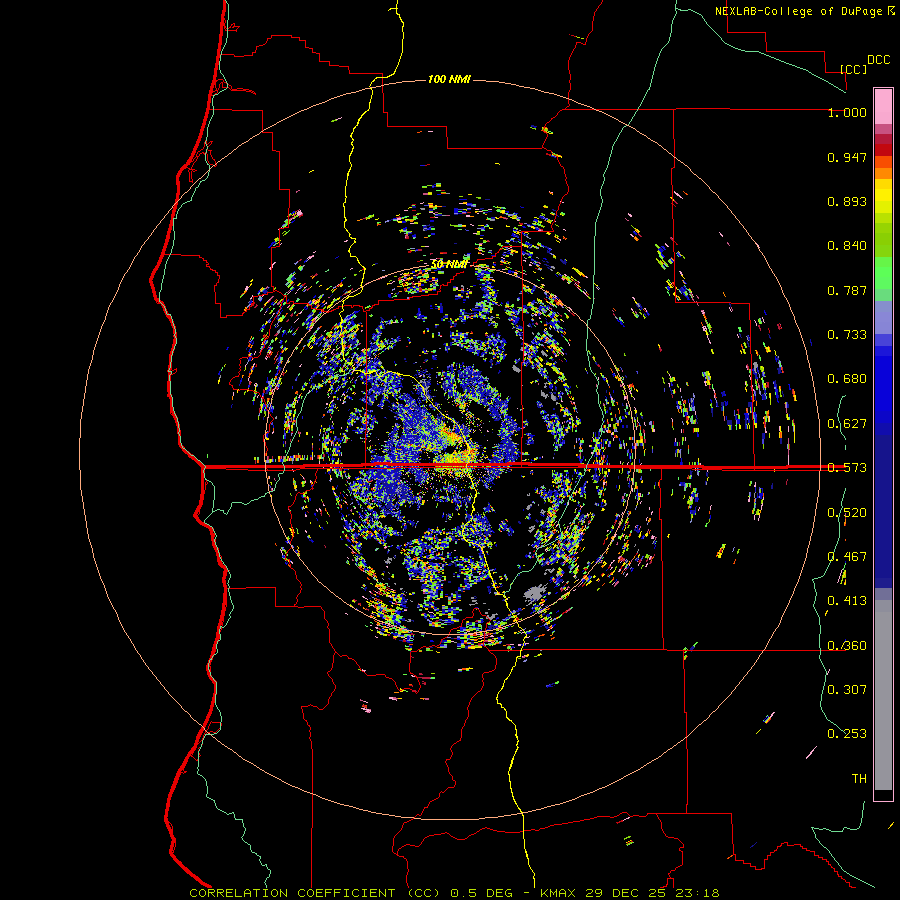Click the 0.787 scale value
The height and width of the screenshot is (900, 900).
click(847, 290)
